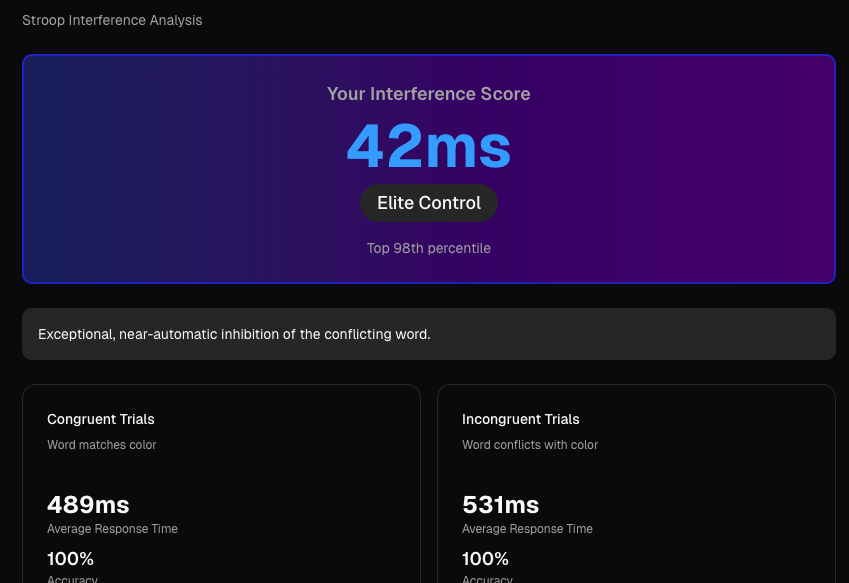The width and height of the screenshot is (849, 583).
Task: Click the Top 98th percentile text
Action: point(428,248)
